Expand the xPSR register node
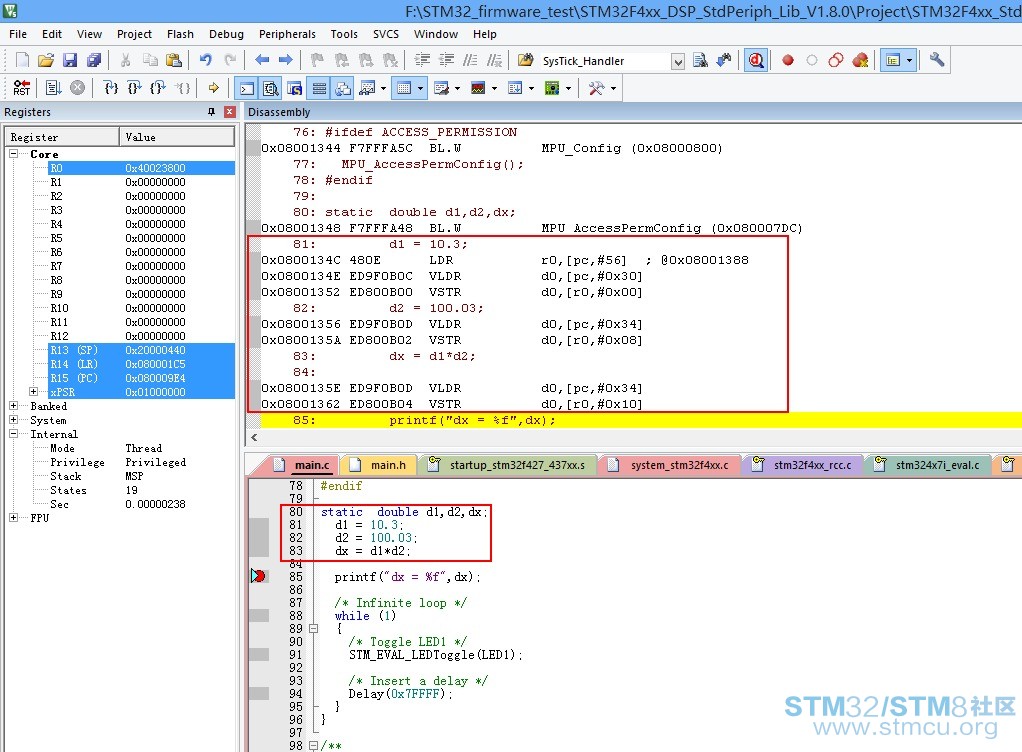This screenshot has height=752, width=1022. pyautogui.click(x=33, y=392)
